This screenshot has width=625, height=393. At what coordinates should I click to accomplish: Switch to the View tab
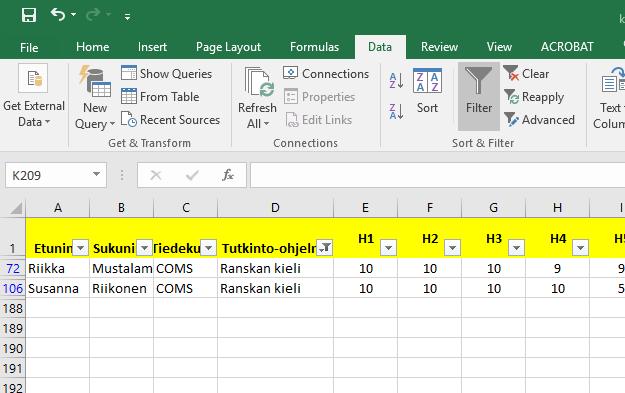coord(499,47)
